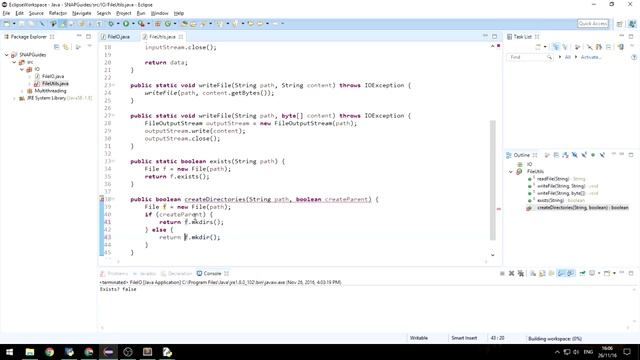The image size is (640, 360).
Task: Open Chrome from Windows taskbar
Action: (x=49, y=352)
